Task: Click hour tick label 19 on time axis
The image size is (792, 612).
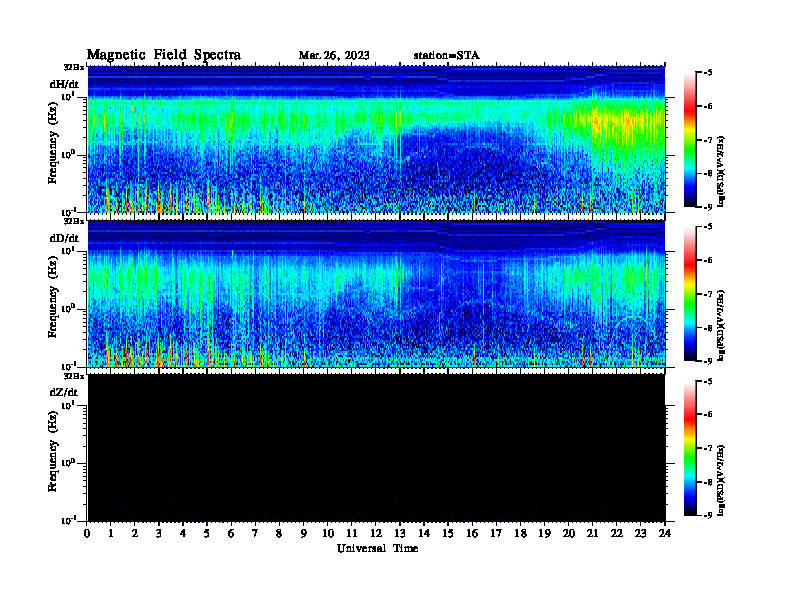Action: [x=544, y=534]
